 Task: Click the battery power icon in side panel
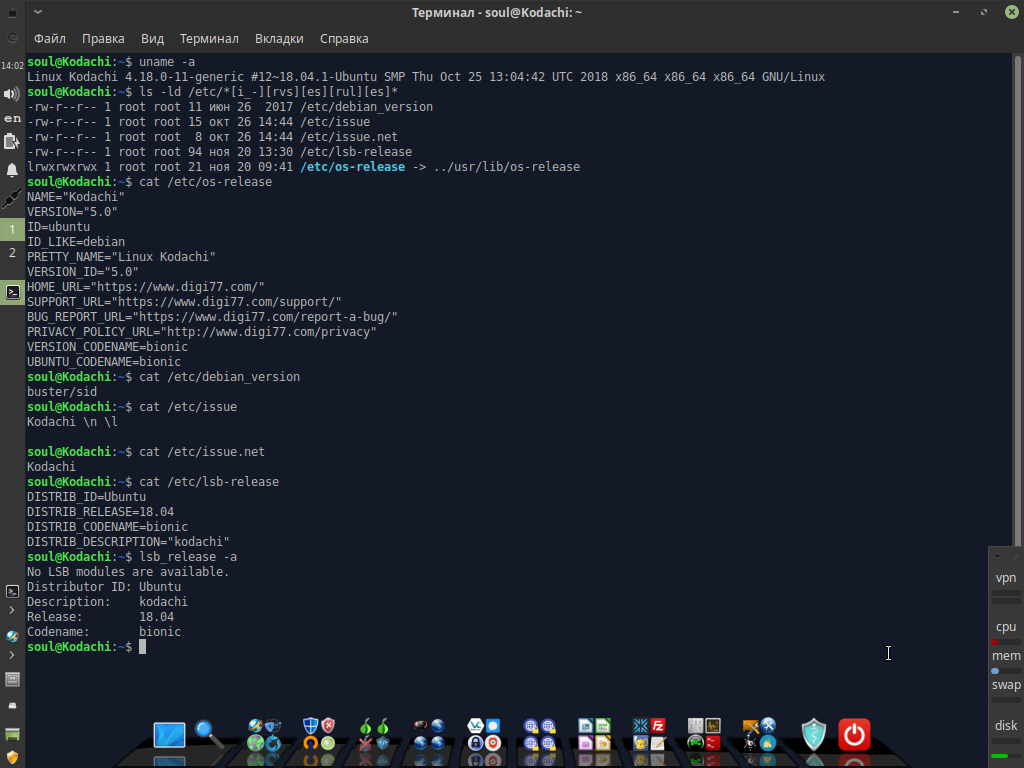pos(12,141)
